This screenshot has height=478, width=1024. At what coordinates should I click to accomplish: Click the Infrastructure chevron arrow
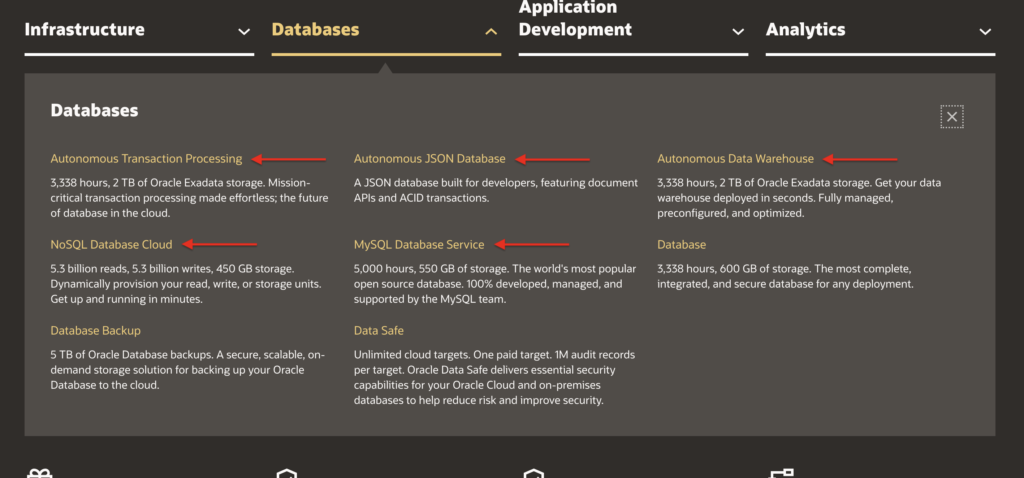tap(244, 31)
